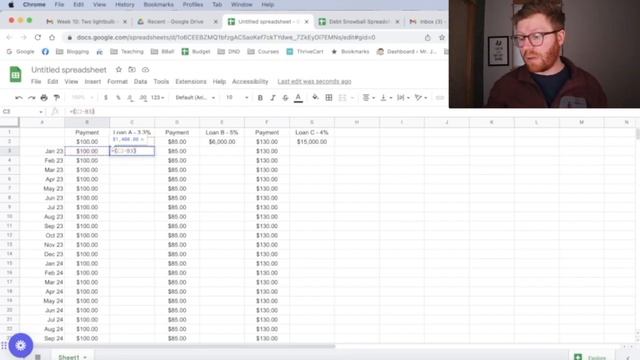The height and width of the screenshot is (360, 640).
Task: Open text rotation options
Action: coord(420,98)
